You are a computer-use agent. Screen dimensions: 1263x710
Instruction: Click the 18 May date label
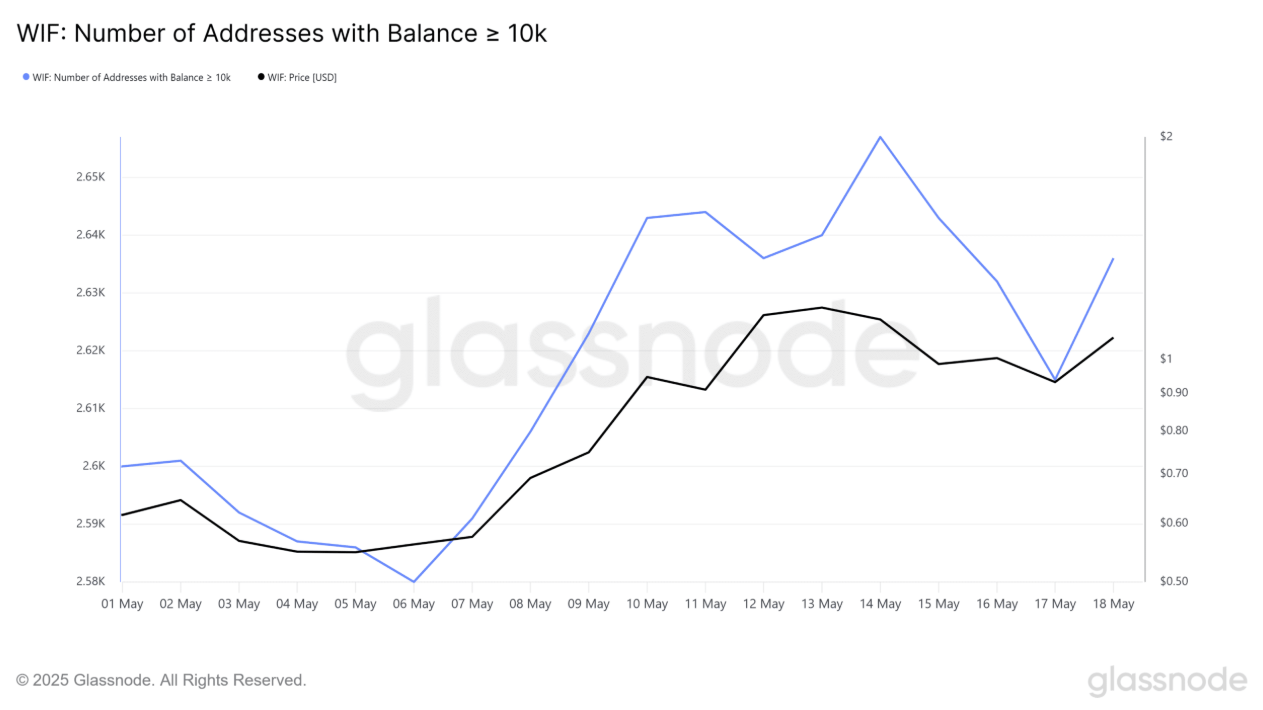click(x=1113, y=604)
